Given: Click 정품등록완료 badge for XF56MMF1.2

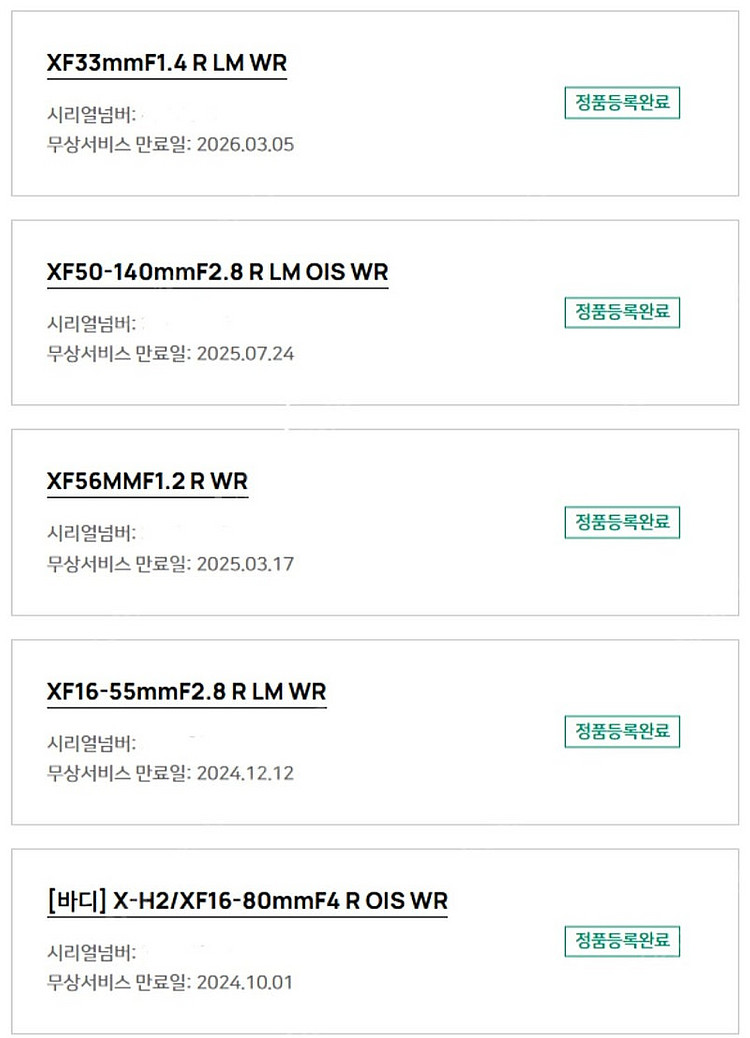Looking at the screenshot, I should click(x=622, y=522).
